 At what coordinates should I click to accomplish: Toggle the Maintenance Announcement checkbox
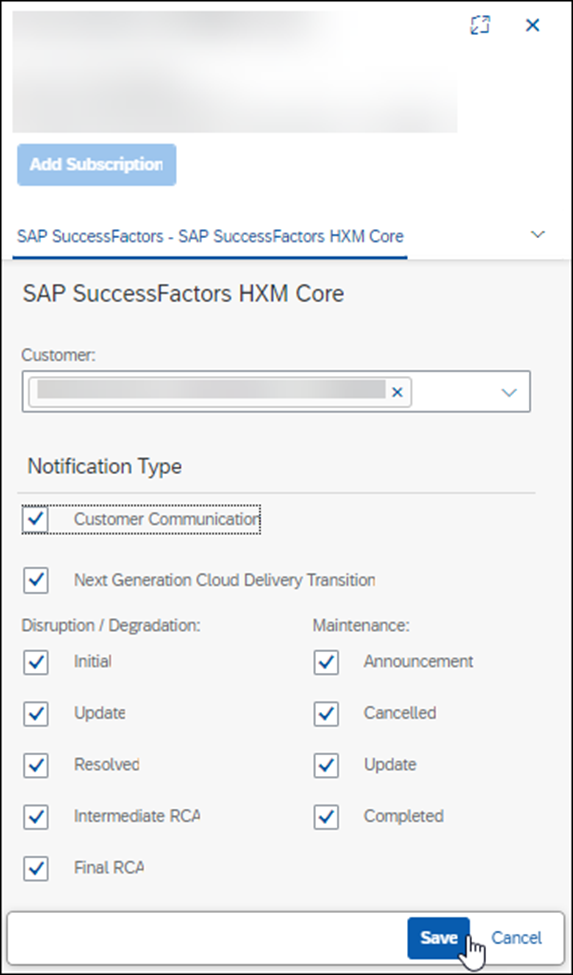(326, 662)
